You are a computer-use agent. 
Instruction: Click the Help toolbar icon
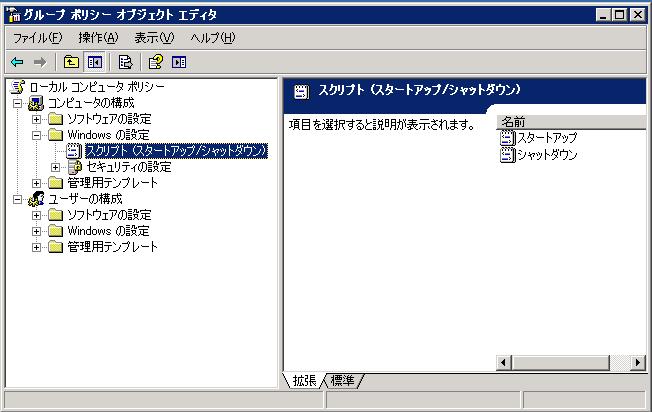tap(156, 61)
